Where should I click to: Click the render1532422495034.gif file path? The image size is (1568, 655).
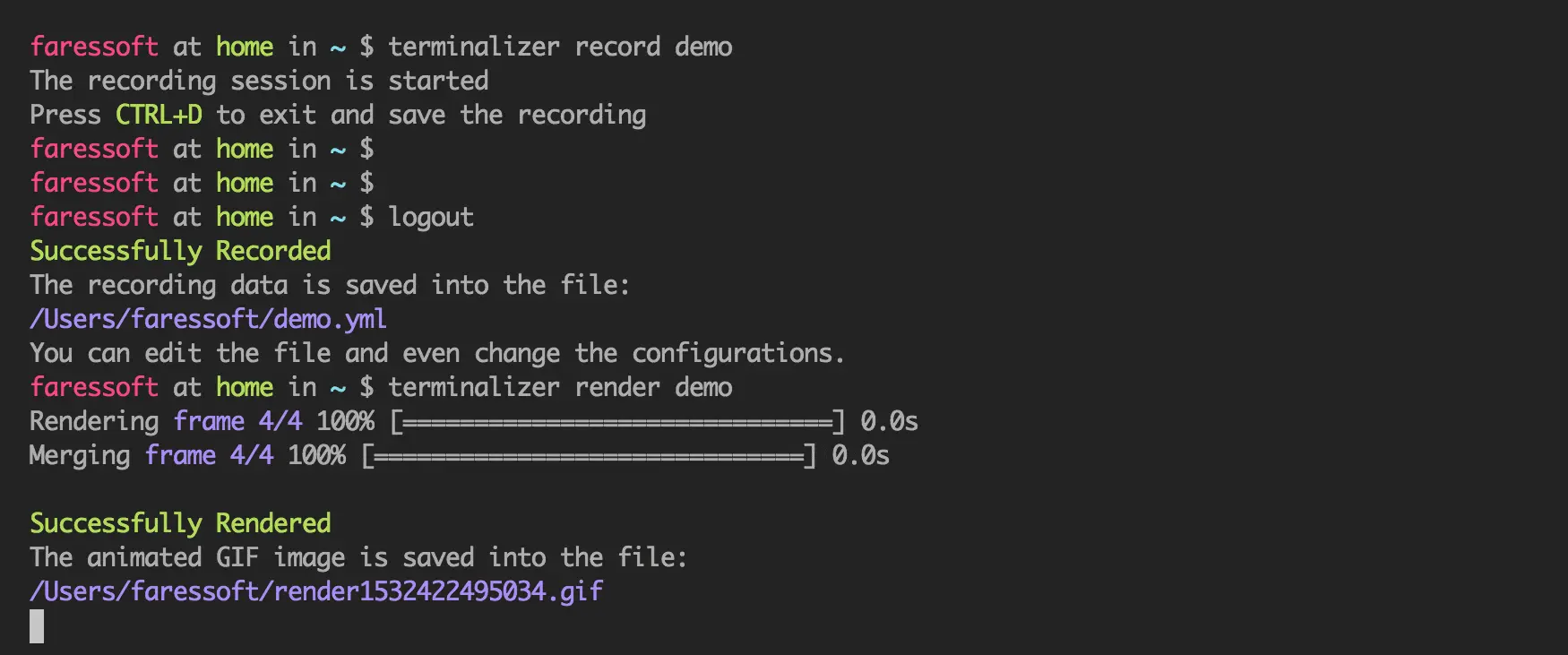coord(316,591)
